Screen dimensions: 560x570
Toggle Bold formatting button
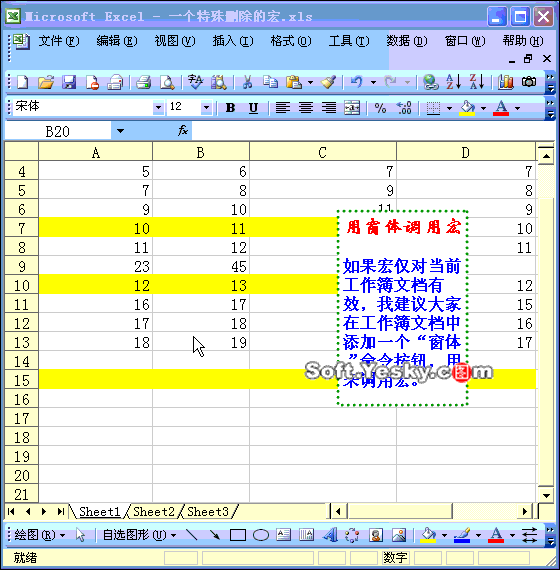coord(230,108)
